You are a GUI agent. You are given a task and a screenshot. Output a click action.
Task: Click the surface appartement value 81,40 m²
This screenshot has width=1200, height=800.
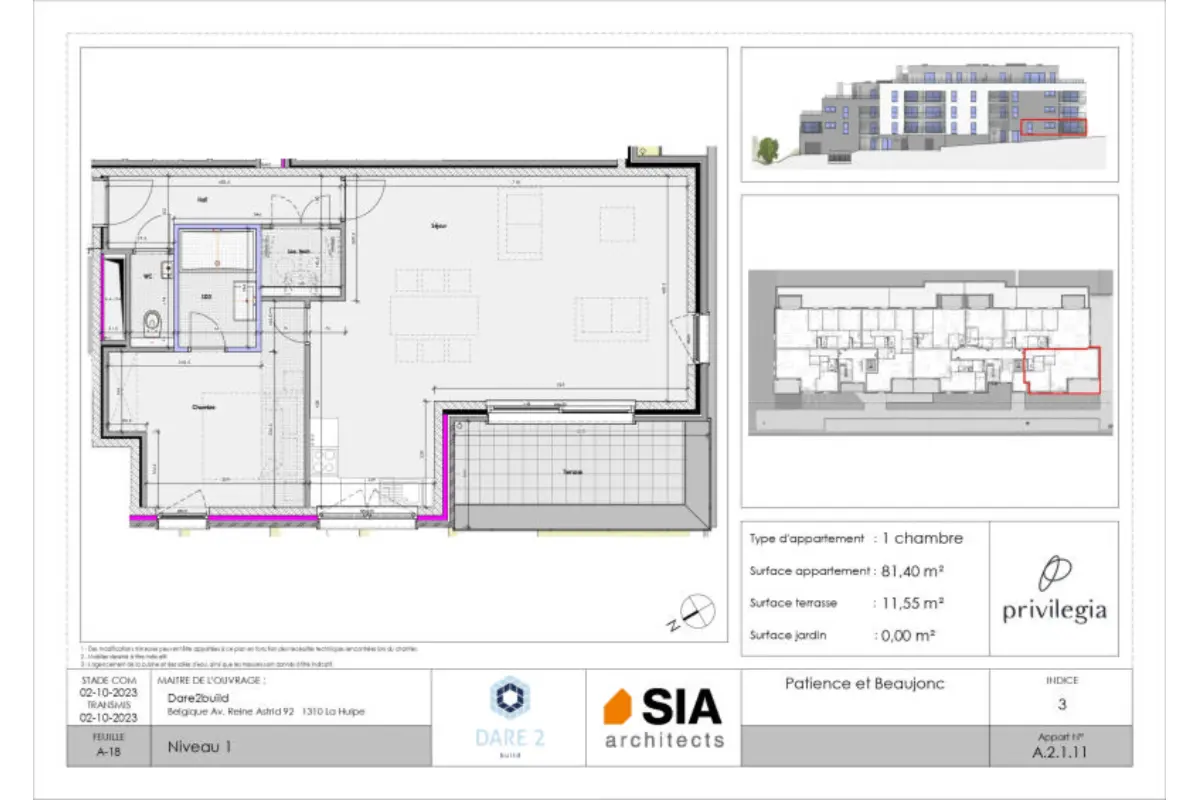click(914, 571)
